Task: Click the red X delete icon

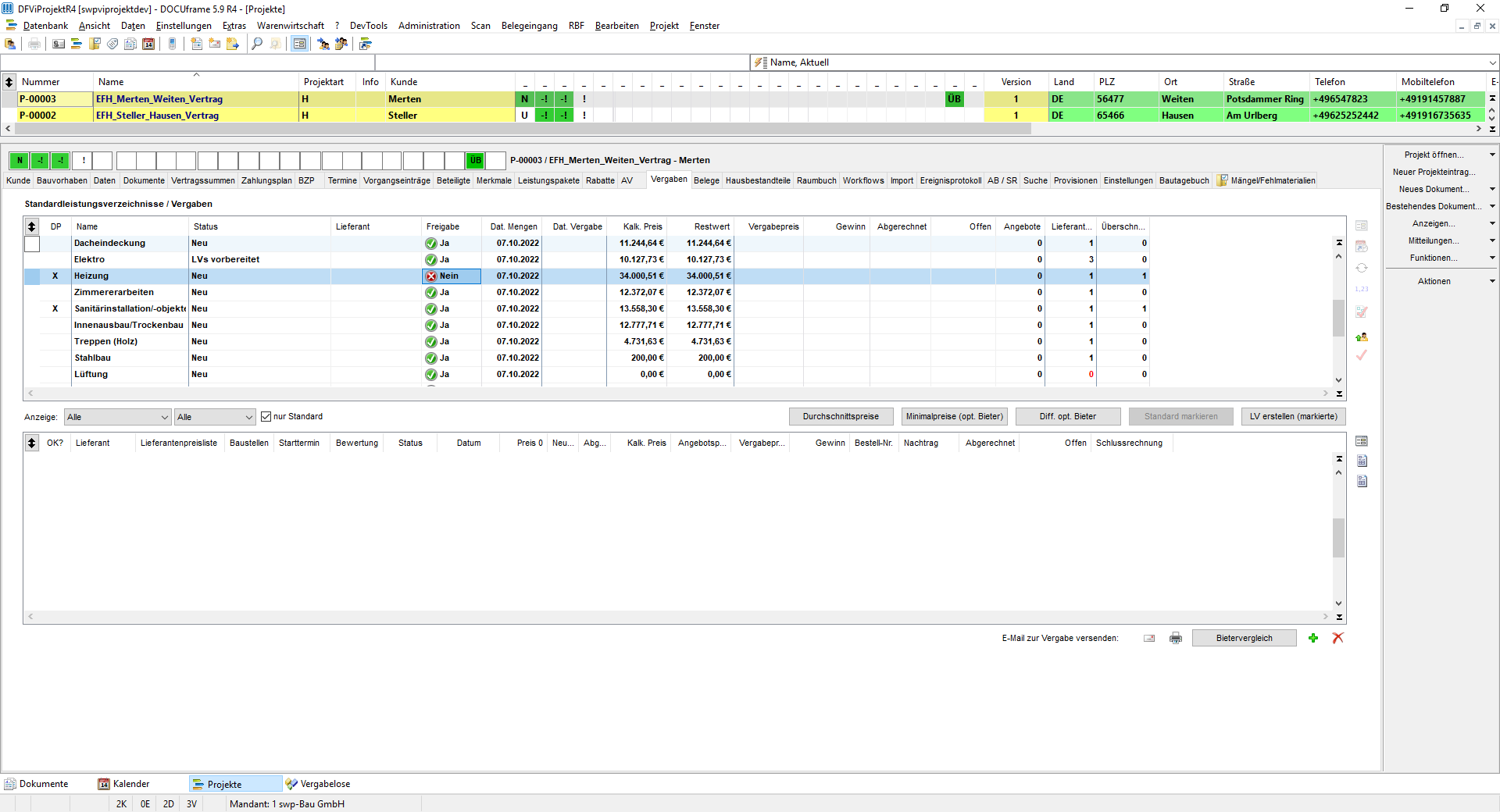Action: click(1337, 638)
